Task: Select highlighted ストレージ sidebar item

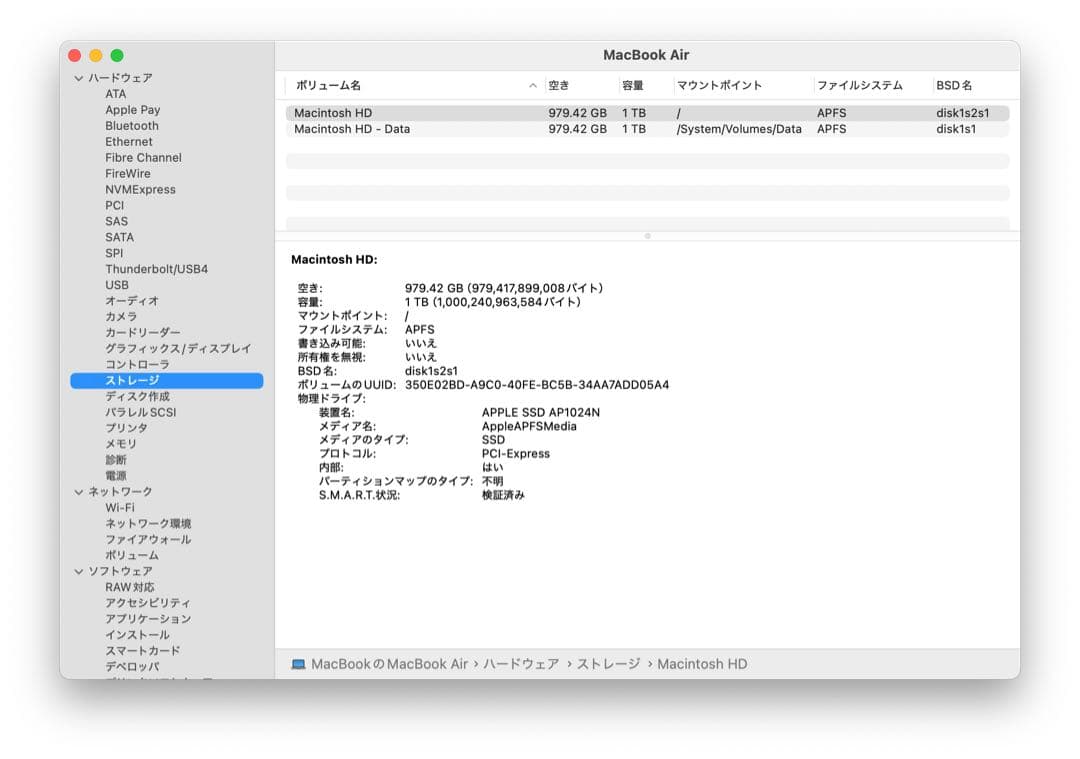Action: click(x=167, y=381)
